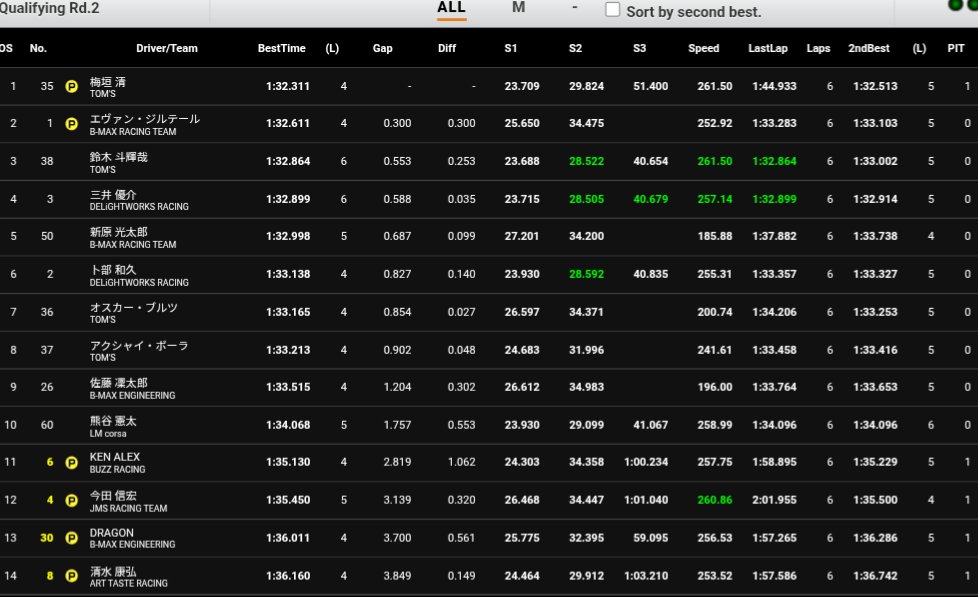The image size is (978, 597).
Task: Click yellow car number 30
Action: (x=47, y=538)
